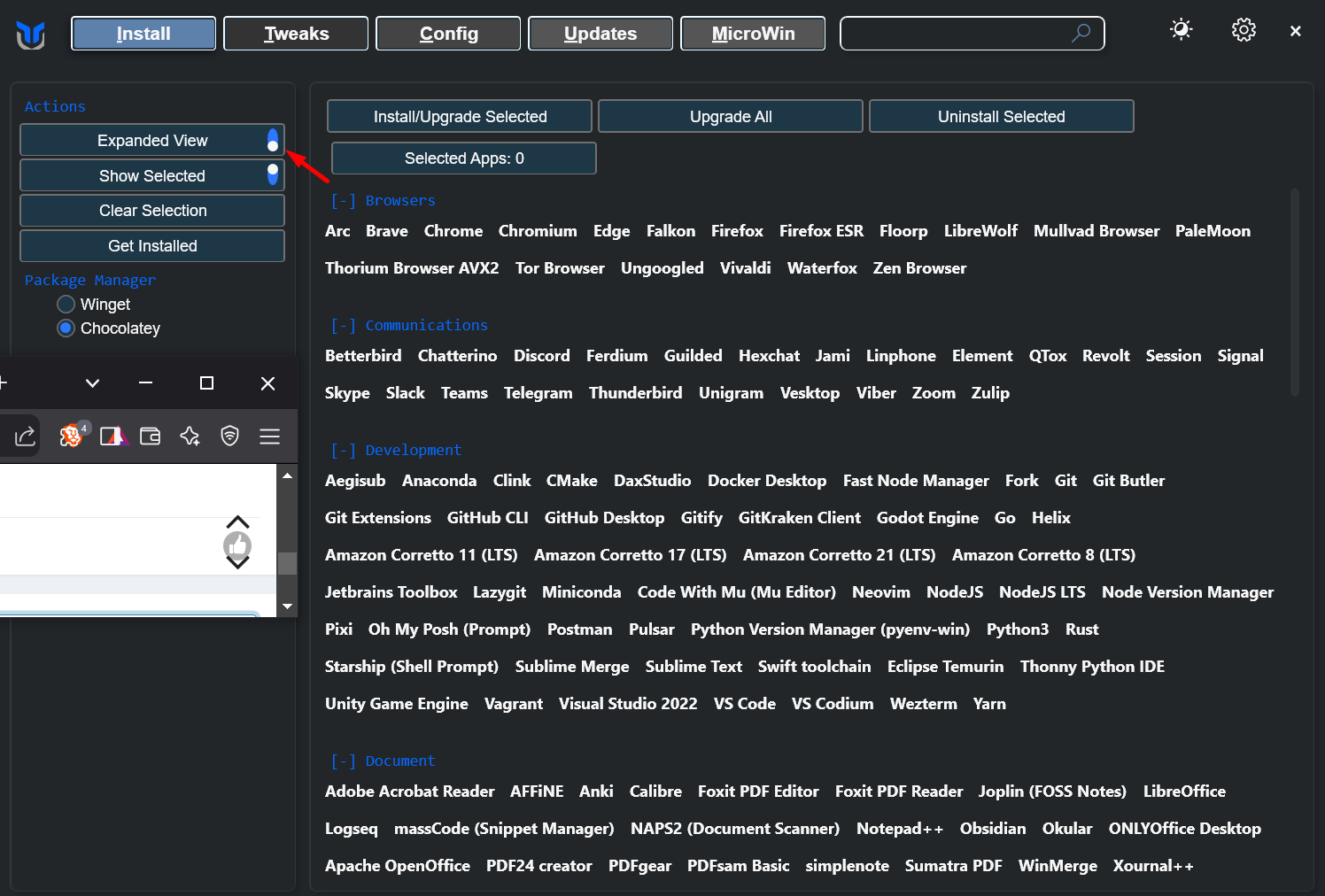Select the Tor Browser app
Viewport: 1325px width, 896px height.
(560, 268)
